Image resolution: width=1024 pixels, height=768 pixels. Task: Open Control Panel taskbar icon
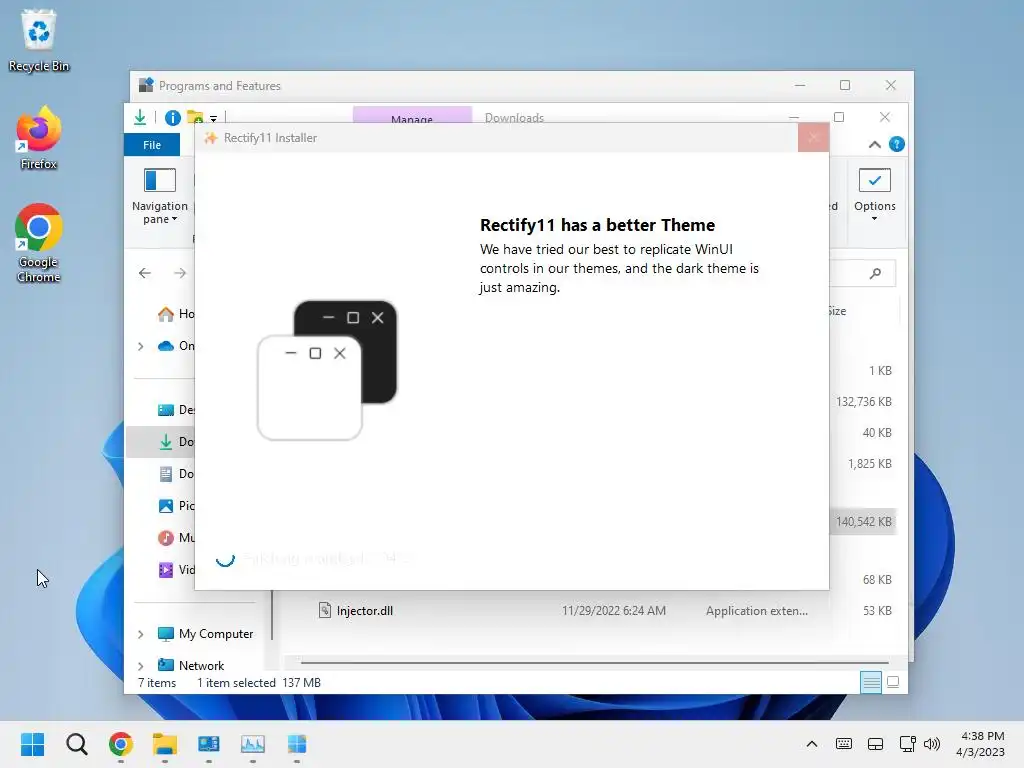pyautogui.click(x=209, y=744)
